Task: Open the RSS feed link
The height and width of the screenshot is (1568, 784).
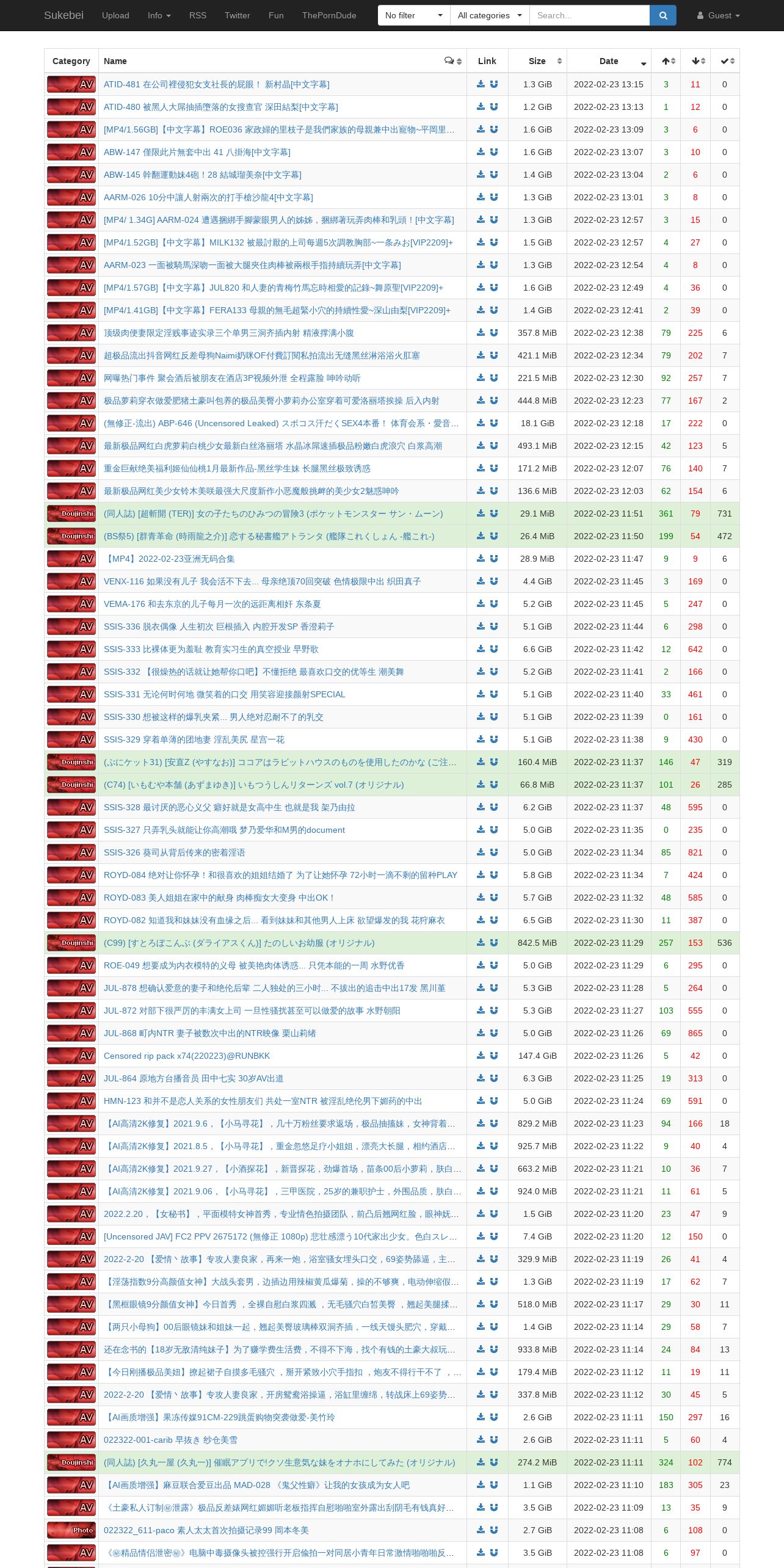Action: (x=198, y=15)
